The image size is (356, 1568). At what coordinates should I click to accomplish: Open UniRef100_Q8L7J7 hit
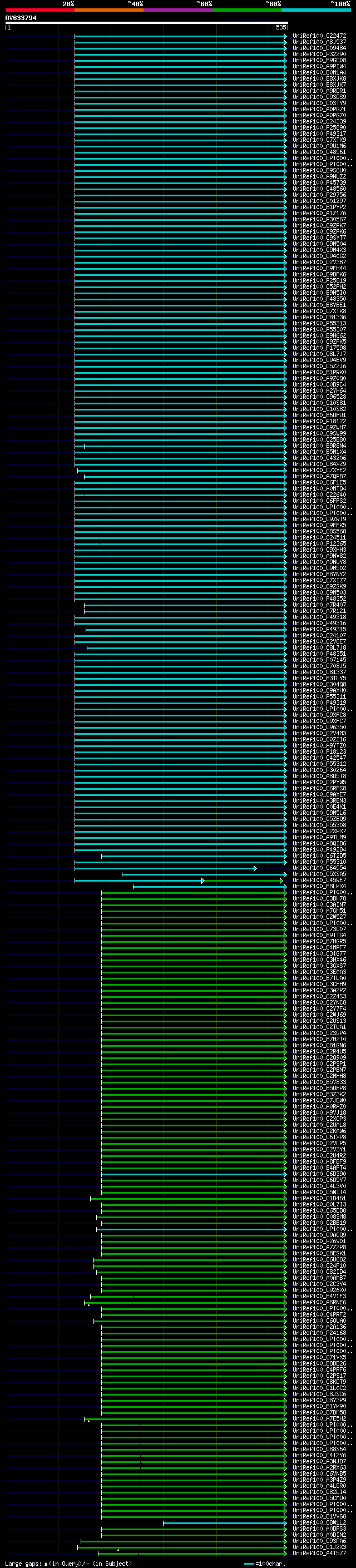(319, 354)
